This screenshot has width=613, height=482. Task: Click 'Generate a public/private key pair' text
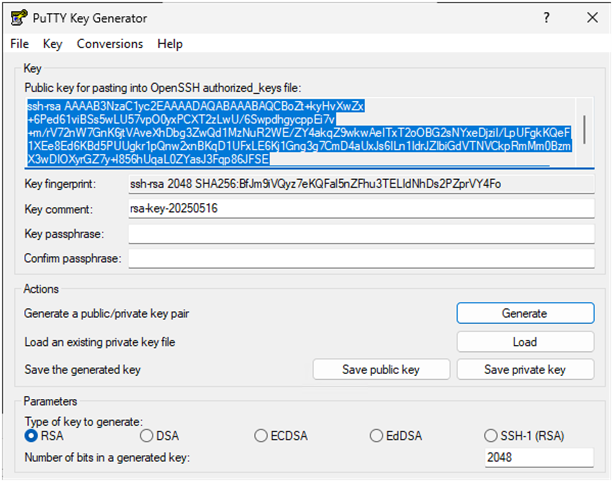106,314
